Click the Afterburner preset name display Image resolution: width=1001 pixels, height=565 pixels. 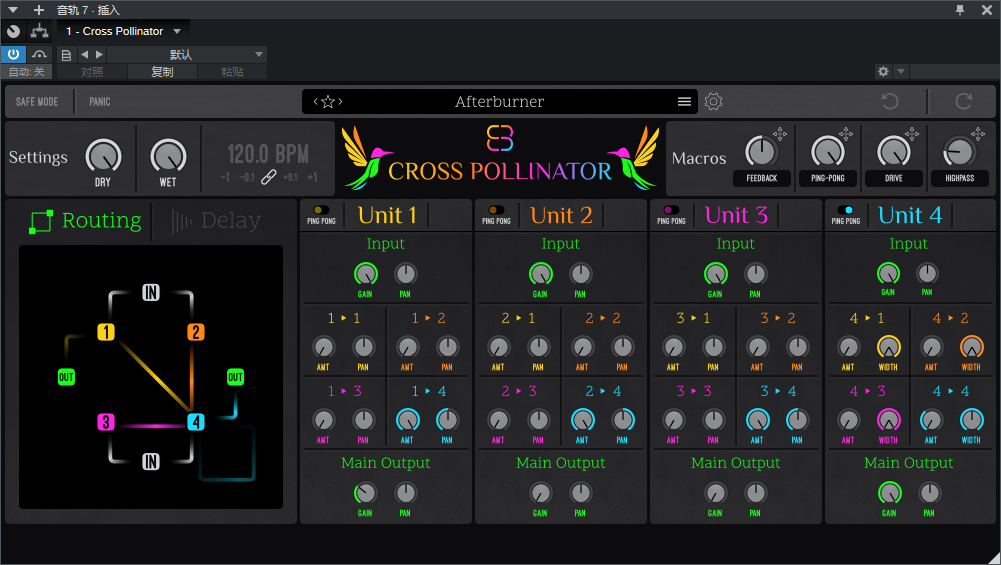[x=499, y=102]
